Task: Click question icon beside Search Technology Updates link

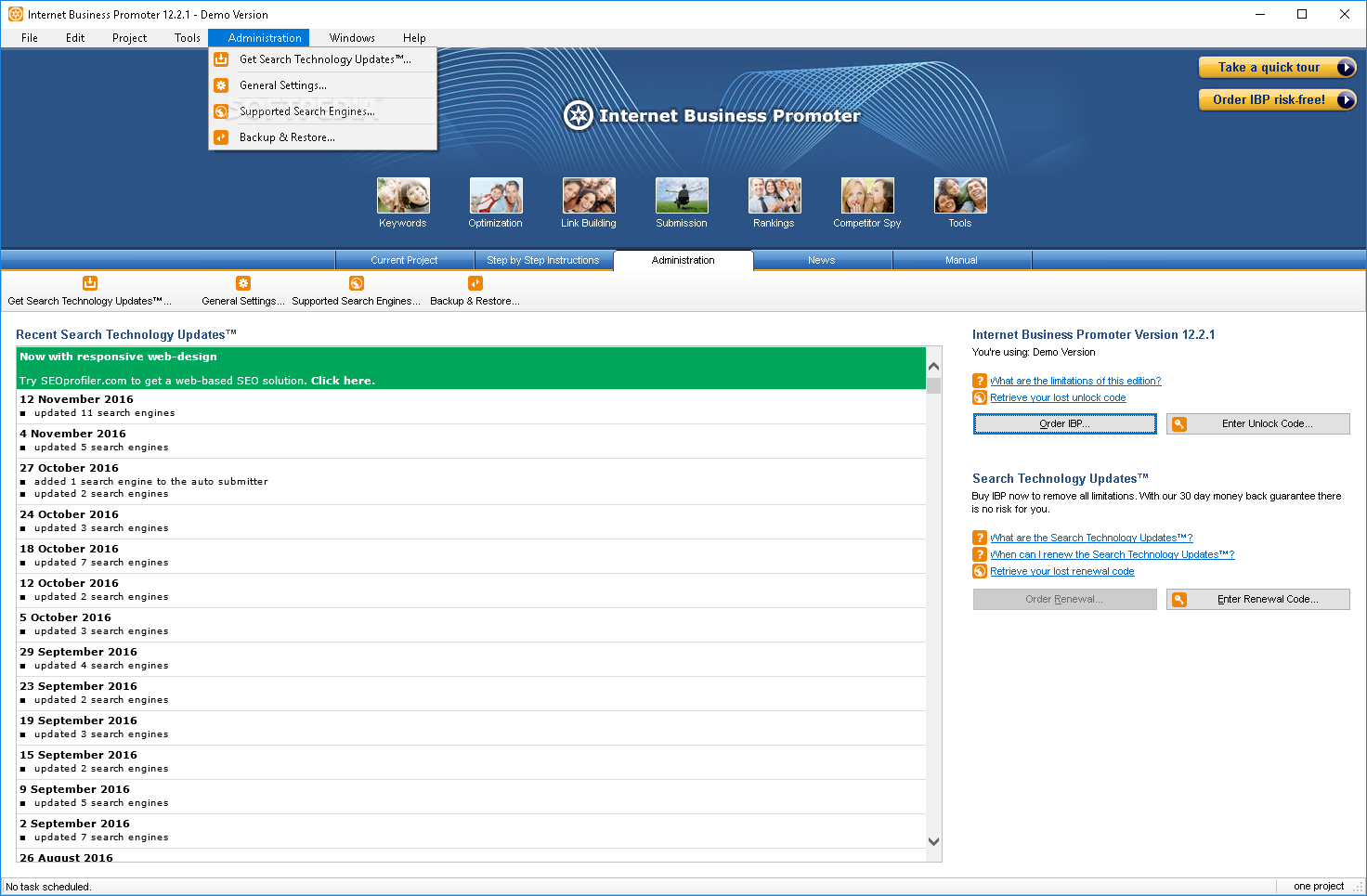Action: [x=980, y=538]
